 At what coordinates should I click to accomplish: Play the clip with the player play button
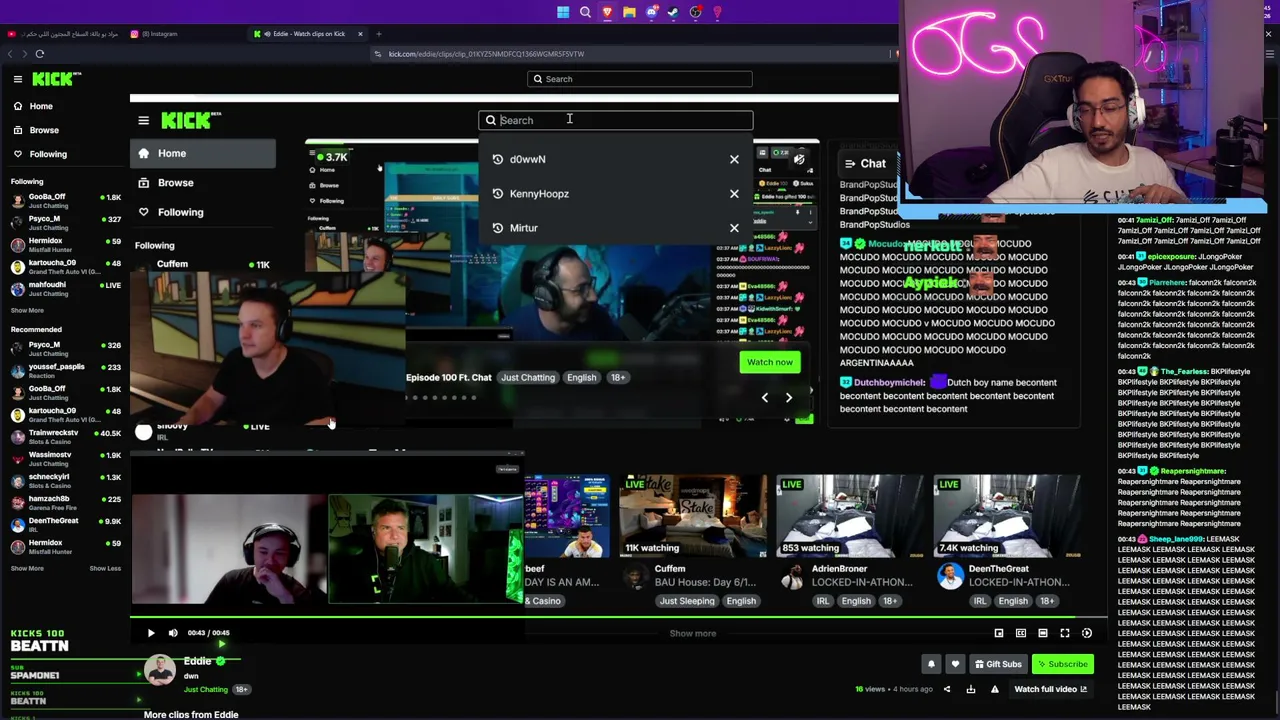click(x=151, y=633)
